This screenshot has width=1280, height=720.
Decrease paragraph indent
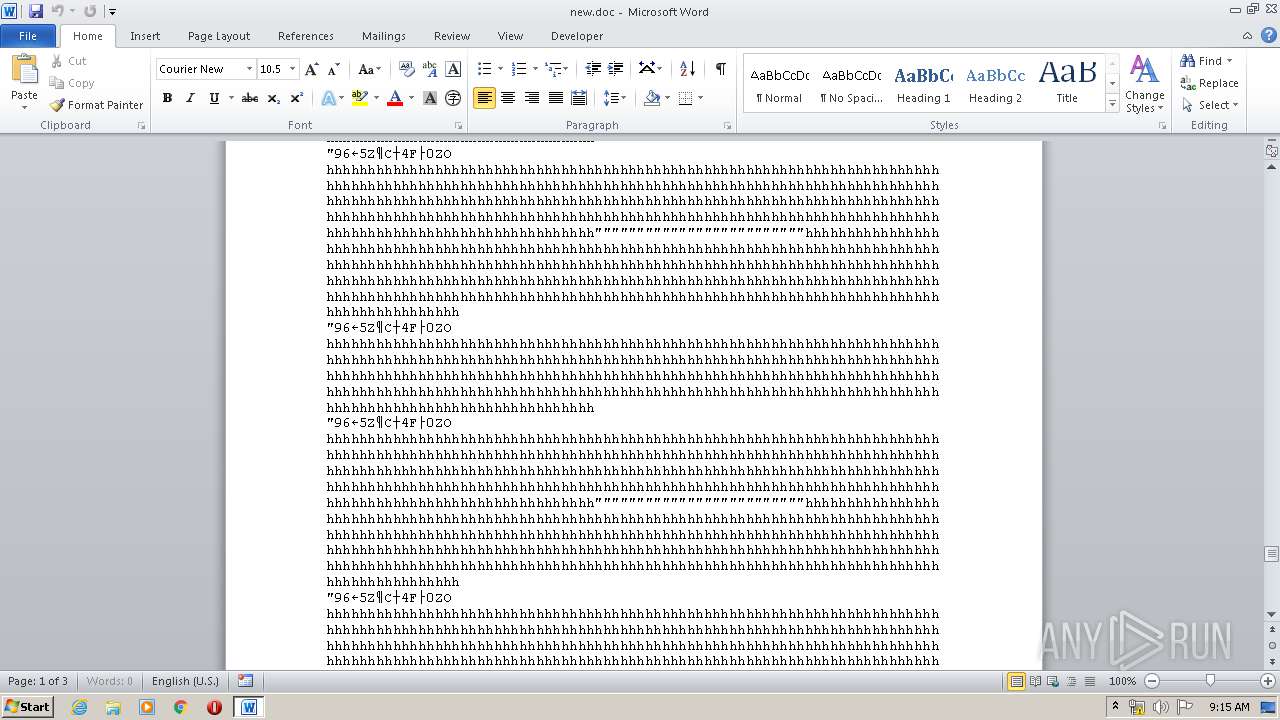pos(593,69)
